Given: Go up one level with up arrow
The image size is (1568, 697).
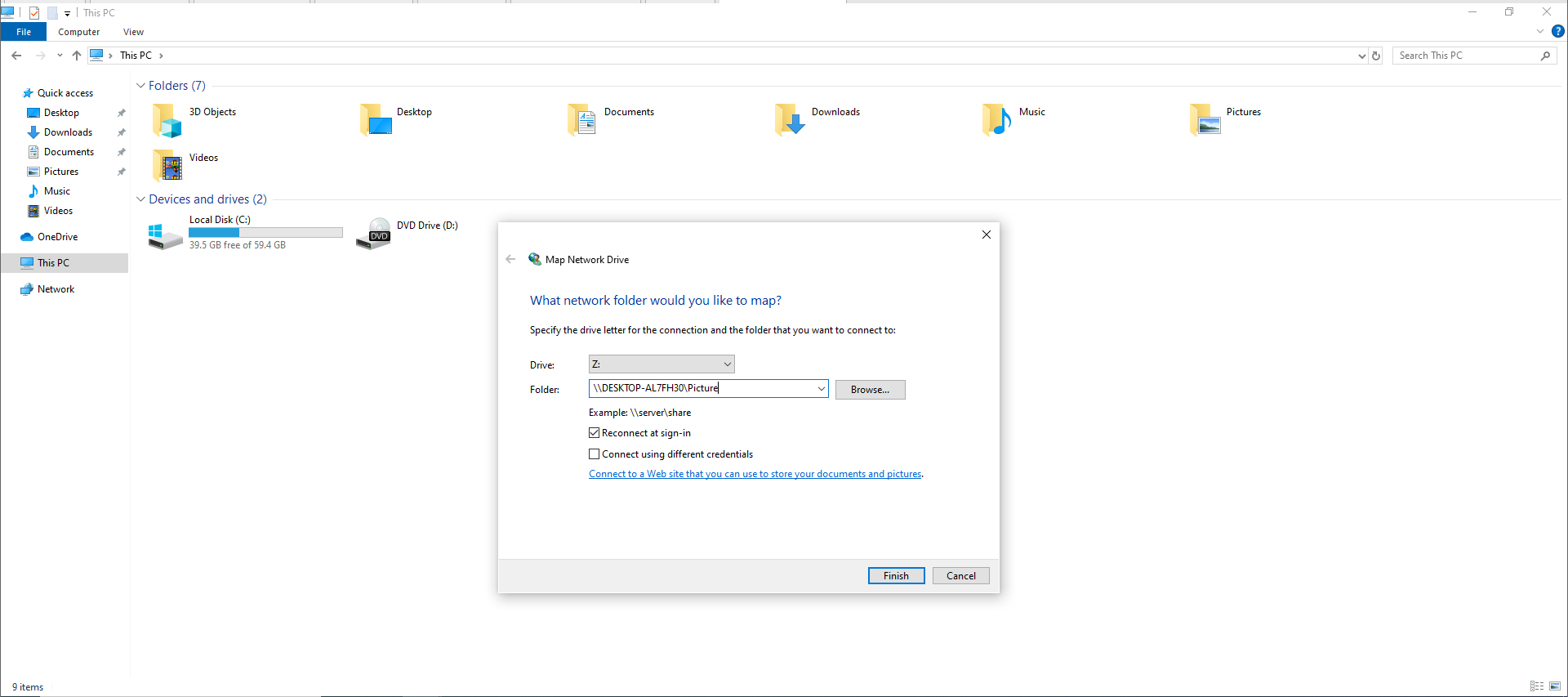Looking at the screenshot, I should pyautogui.click(x=77, y=56).
